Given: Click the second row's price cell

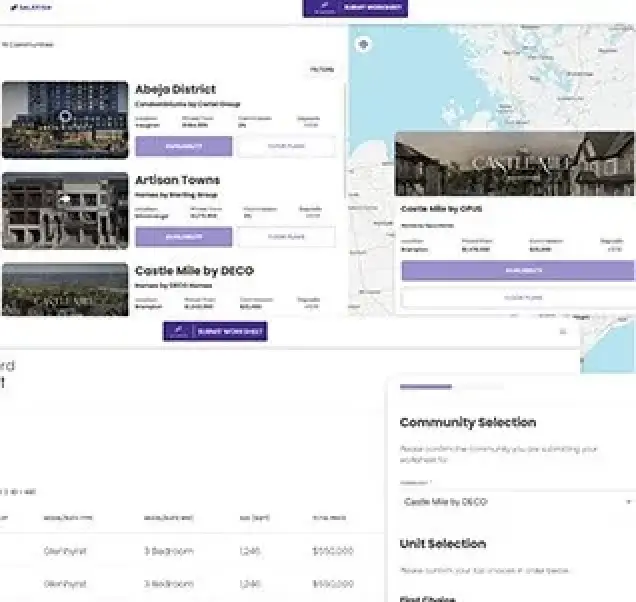Looking at the screenshot, I should tap(333, 584).
